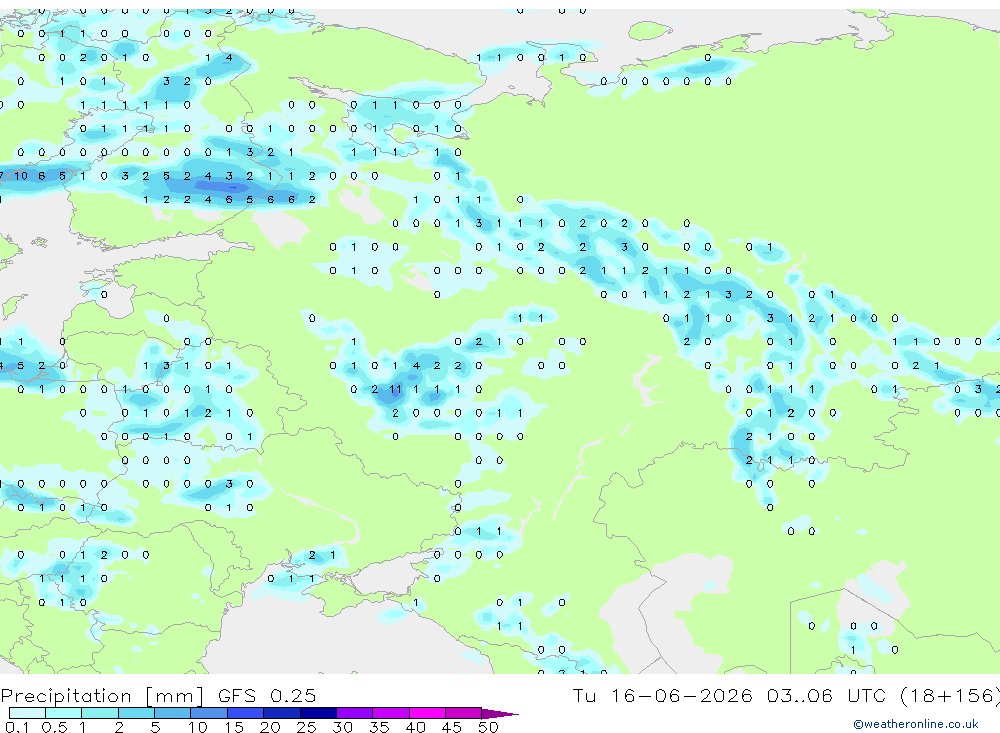Click the legend arrow tip above 50 mm
Image resolution: width=1000 pixels, height=733 pixels.
[500, 713]
